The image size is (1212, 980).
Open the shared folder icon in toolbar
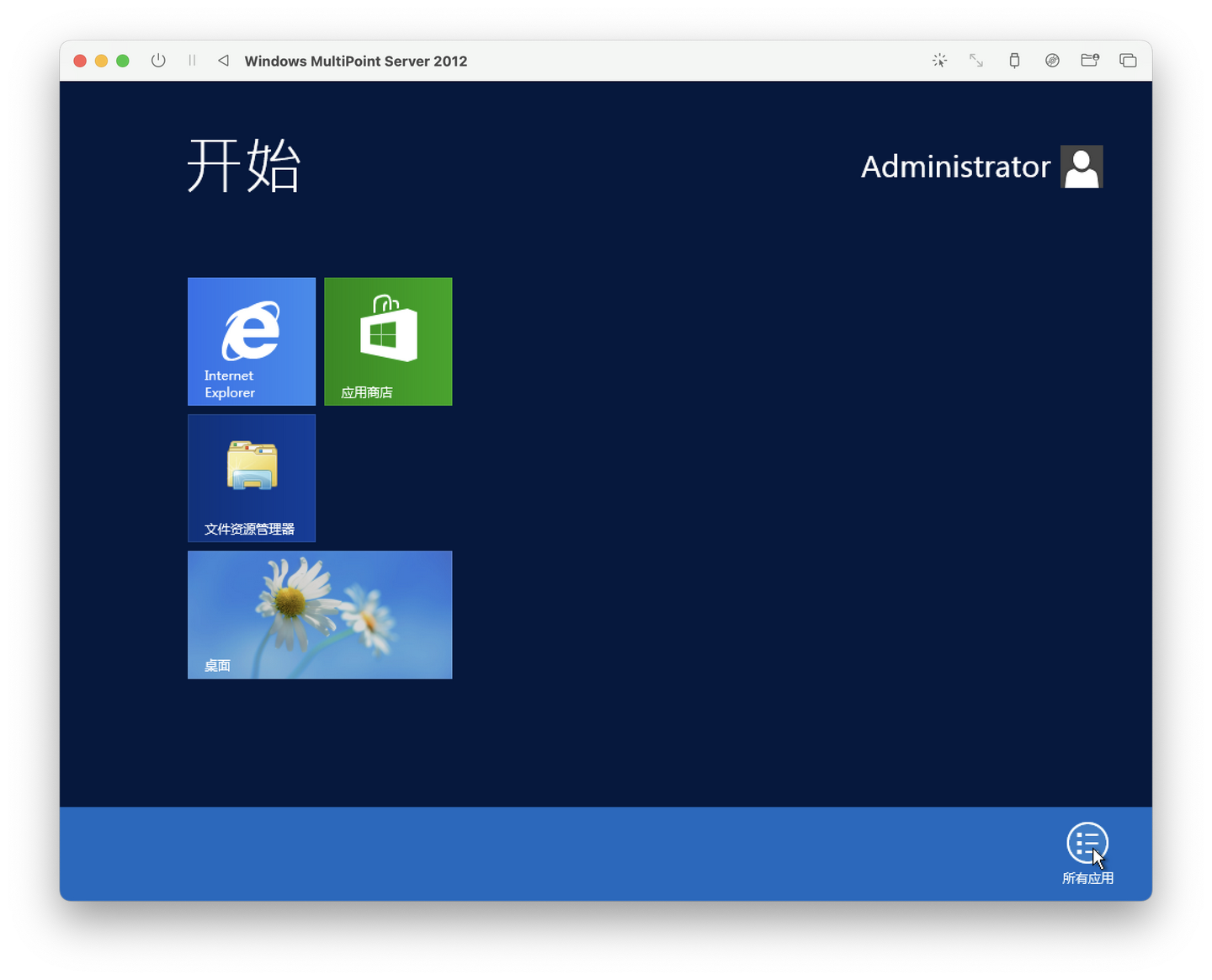[x=1090, y=61]
